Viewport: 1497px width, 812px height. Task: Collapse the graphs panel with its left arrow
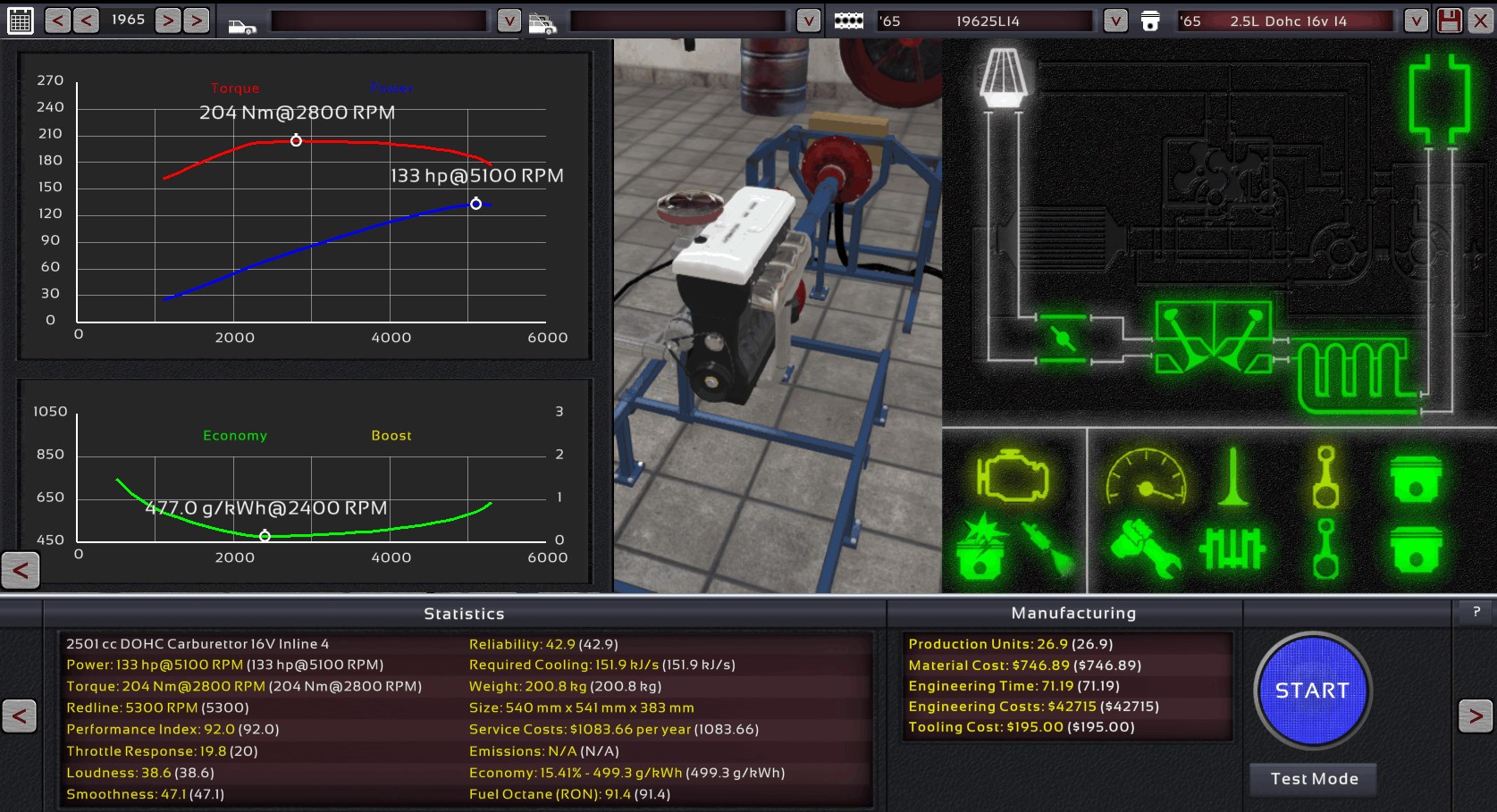pyautogui.click(x=21, y=569)
